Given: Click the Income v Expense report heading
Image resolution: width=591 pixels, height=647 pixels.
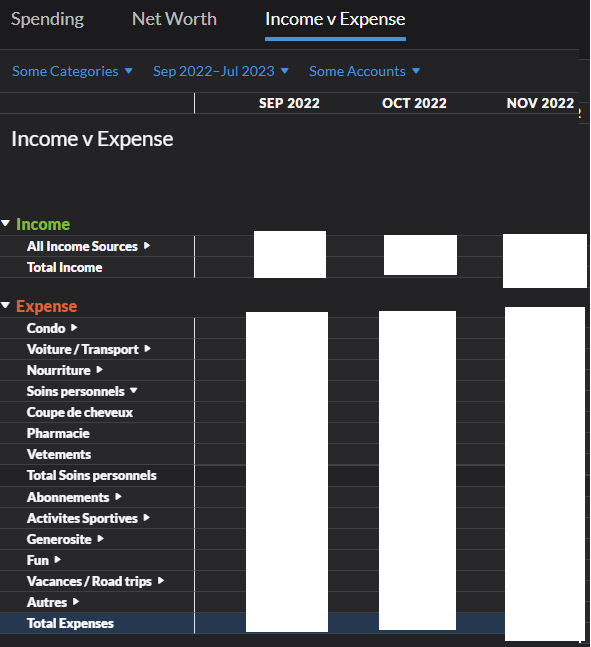Looking at the screenshot, I should tap(92, 139).
